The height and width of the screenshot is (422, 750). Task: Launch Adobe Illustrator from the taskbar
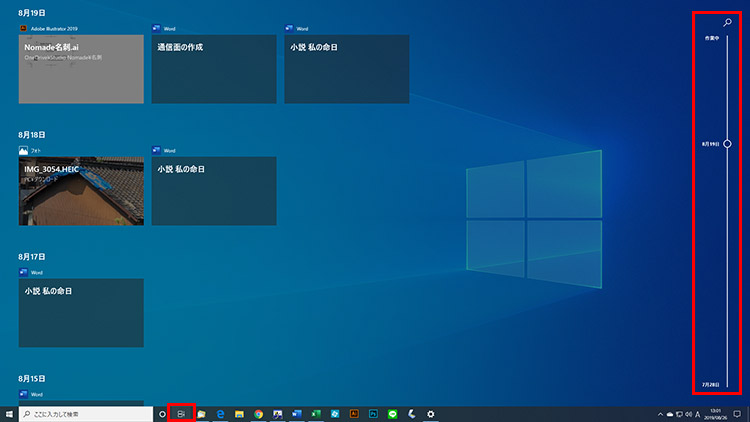point(354,413)
